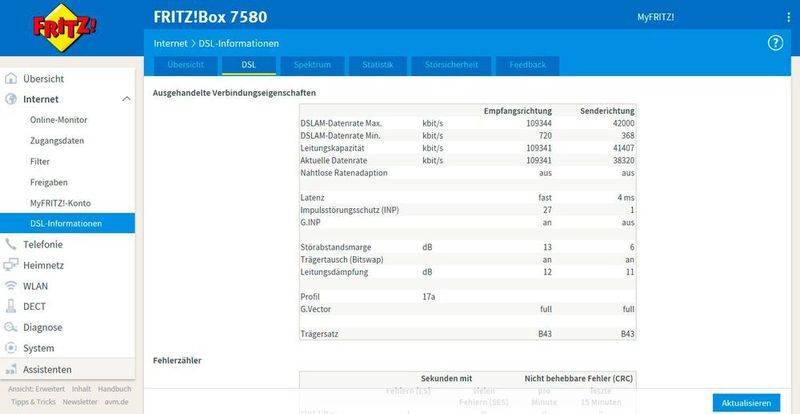Collapse the Internet menu chevron

click(x=127, y=99)
